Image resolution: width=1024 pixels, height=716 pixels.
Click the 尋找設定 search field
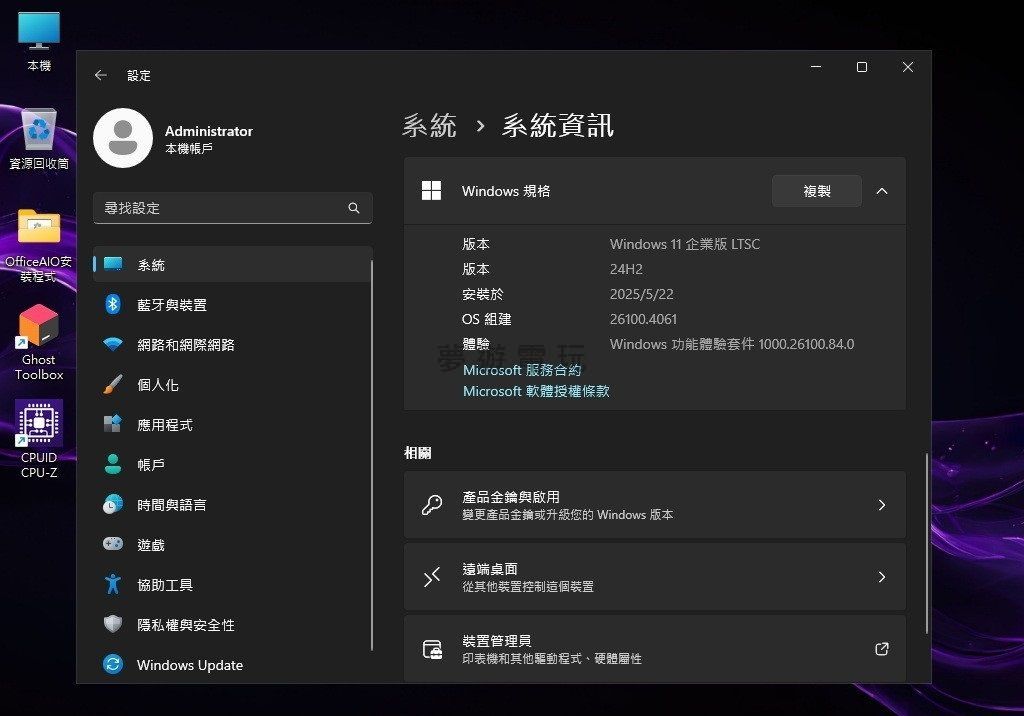(x=220, y=208)
